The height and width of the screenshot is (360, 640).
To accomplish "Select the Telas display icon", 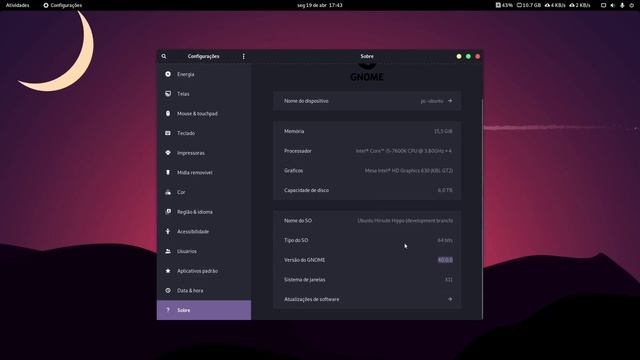I will coord(168,93).
